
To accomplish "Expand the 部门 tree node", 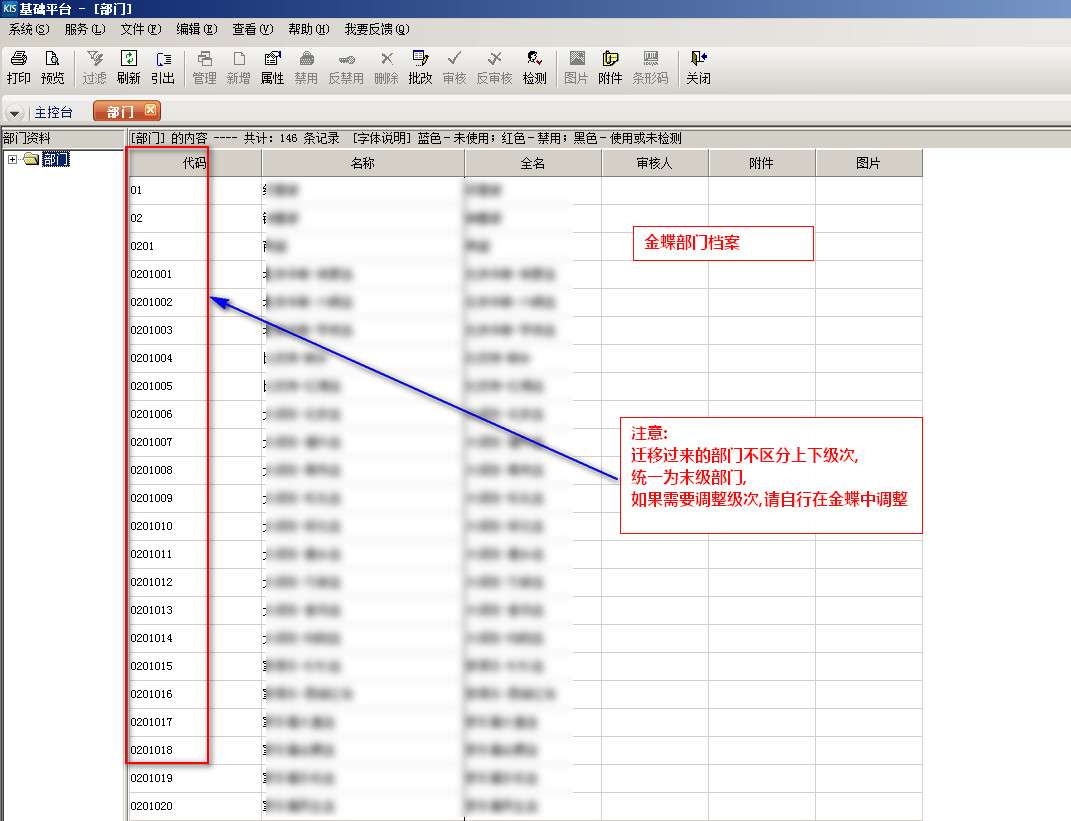I will tap(12, 160).
